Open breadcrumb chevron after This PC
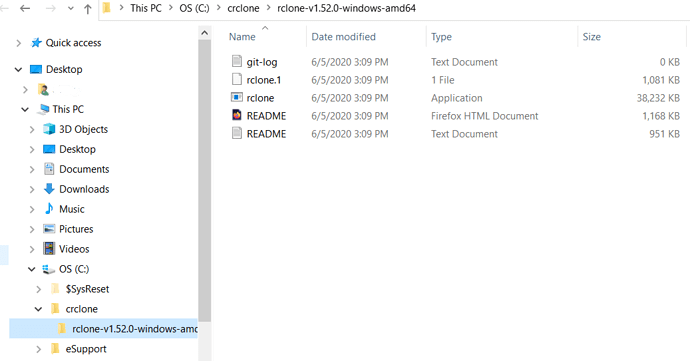 point(170,8)
